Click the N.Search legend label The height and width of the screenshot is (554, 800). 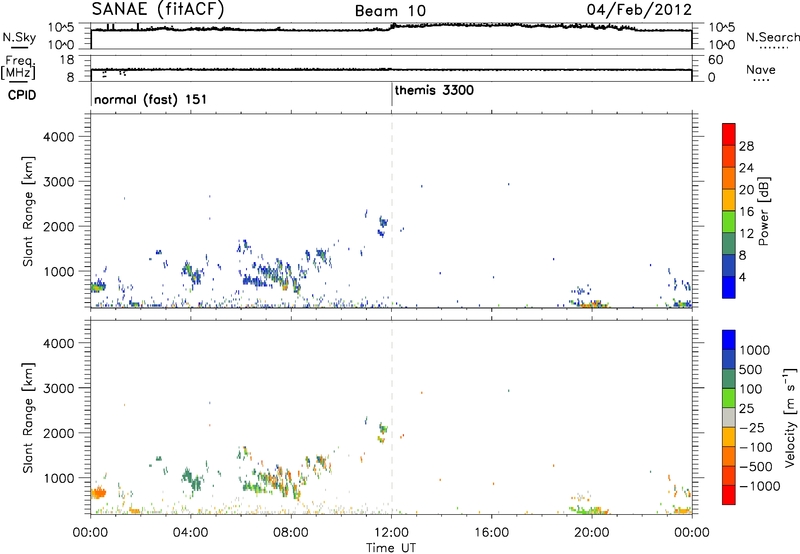[772, 37]
